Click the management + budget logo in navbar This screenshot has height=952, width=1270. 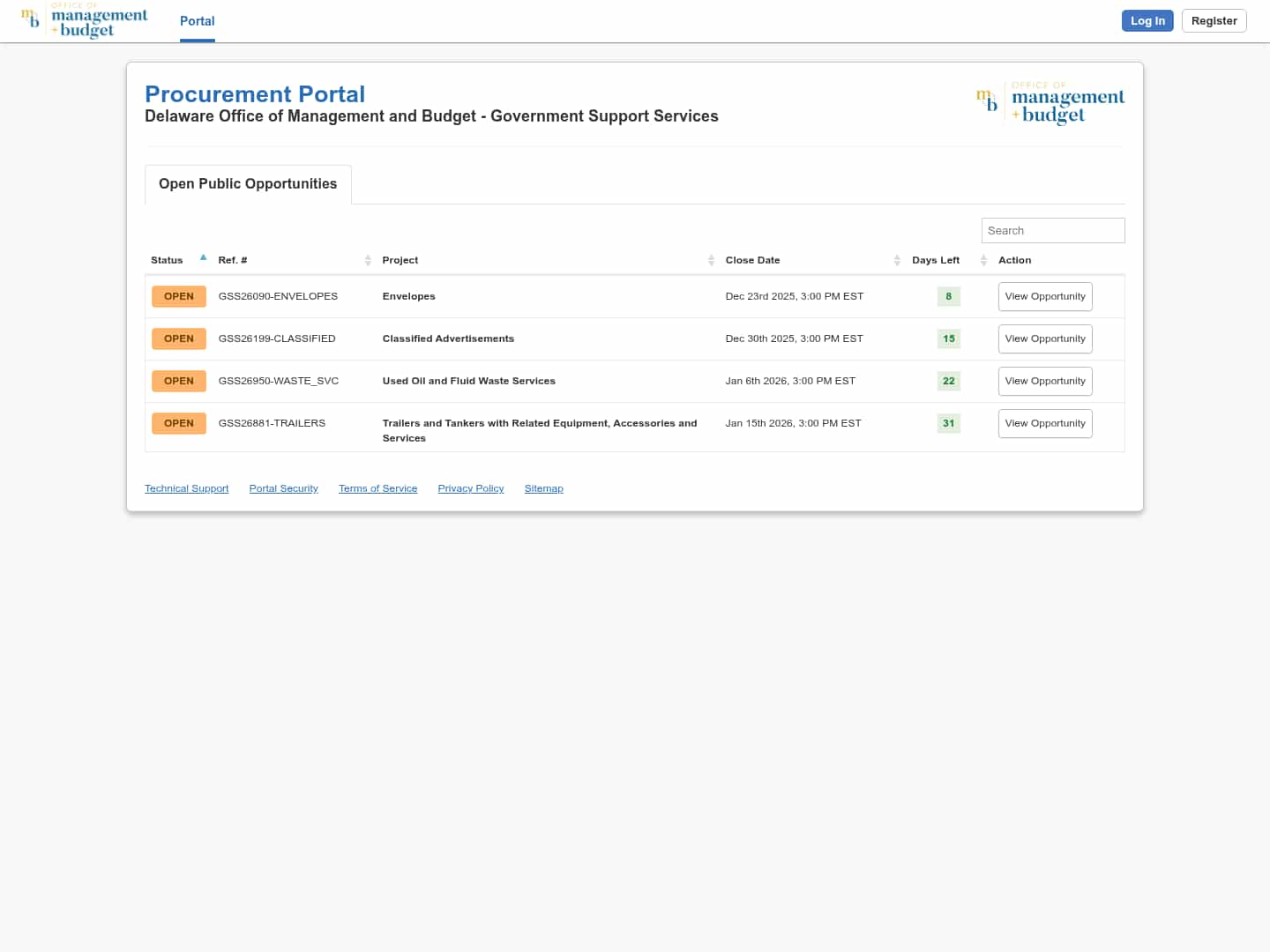[84, 21]
